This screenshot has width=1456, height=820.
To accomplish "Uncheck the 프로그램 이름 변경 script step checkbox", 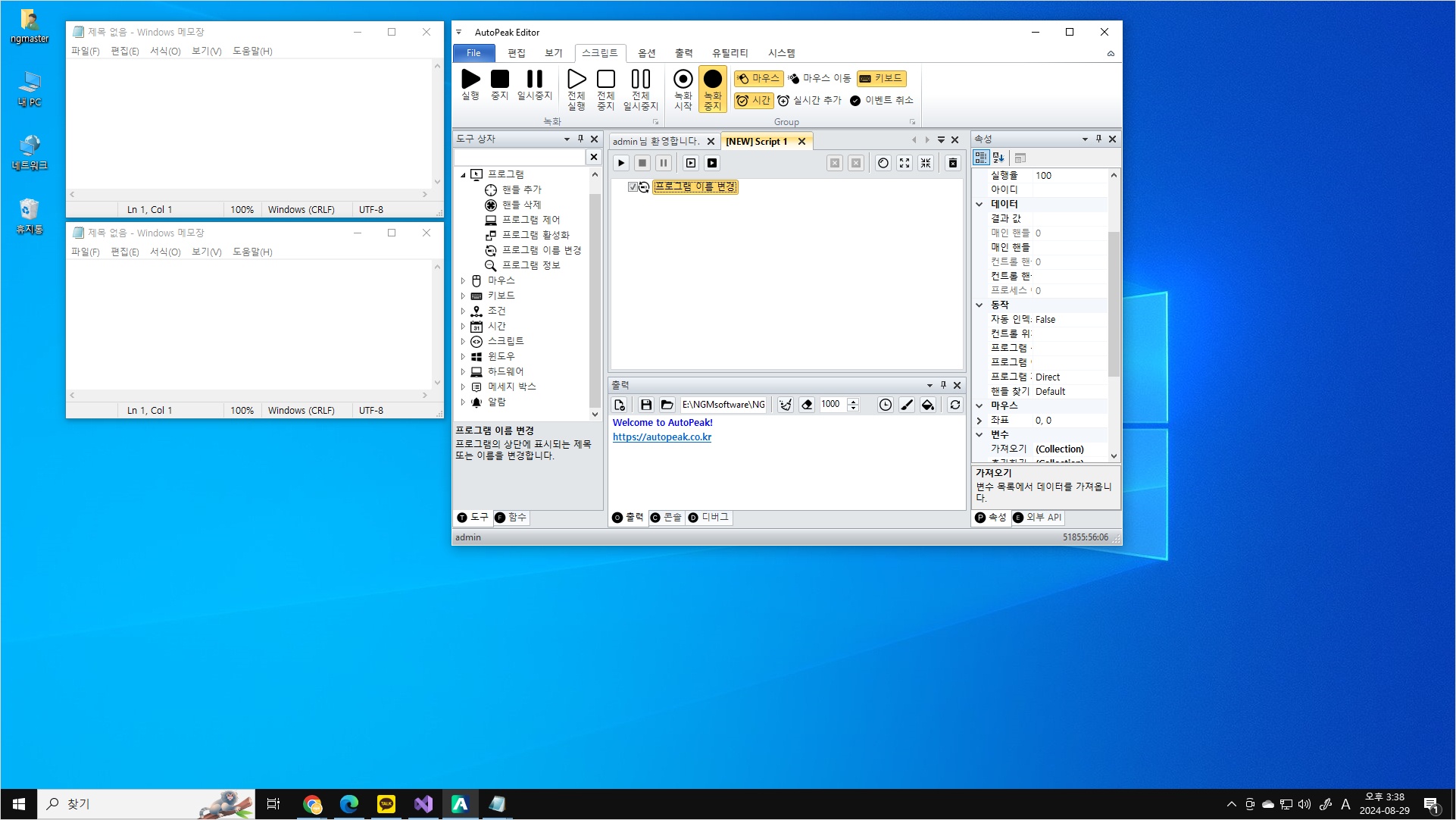I will tap(633, 187).
